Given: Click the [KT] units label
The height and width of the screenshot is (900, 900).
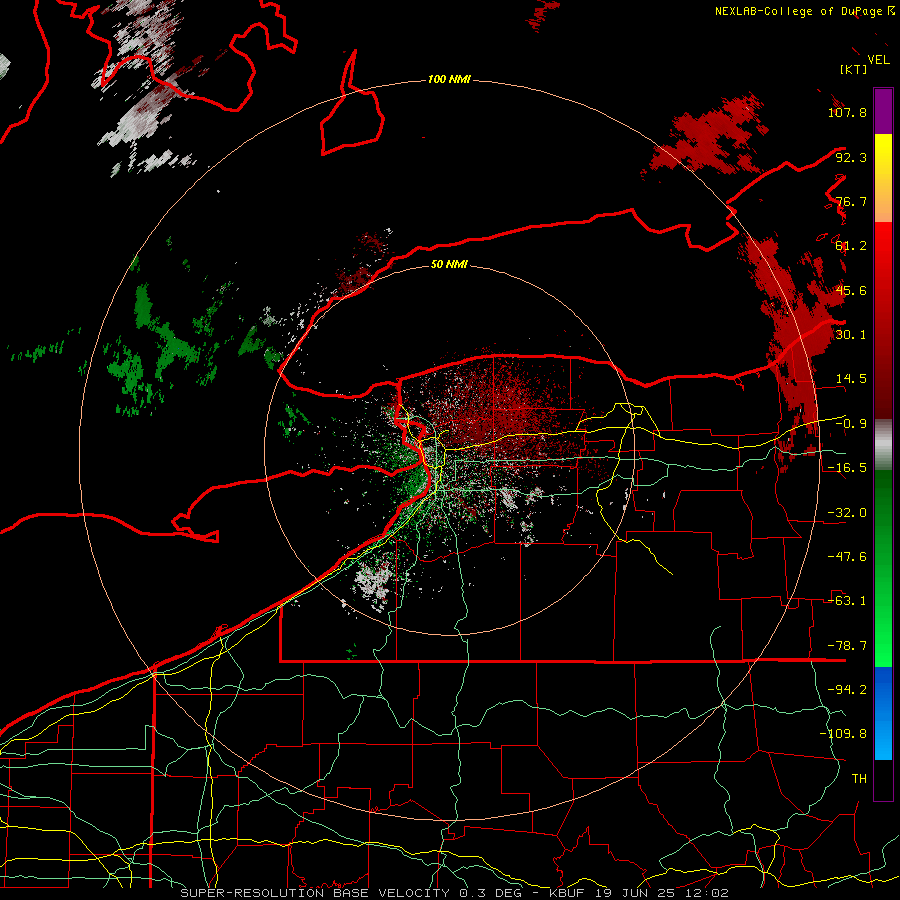Looking at the screenshot, I should pos(853,69).
